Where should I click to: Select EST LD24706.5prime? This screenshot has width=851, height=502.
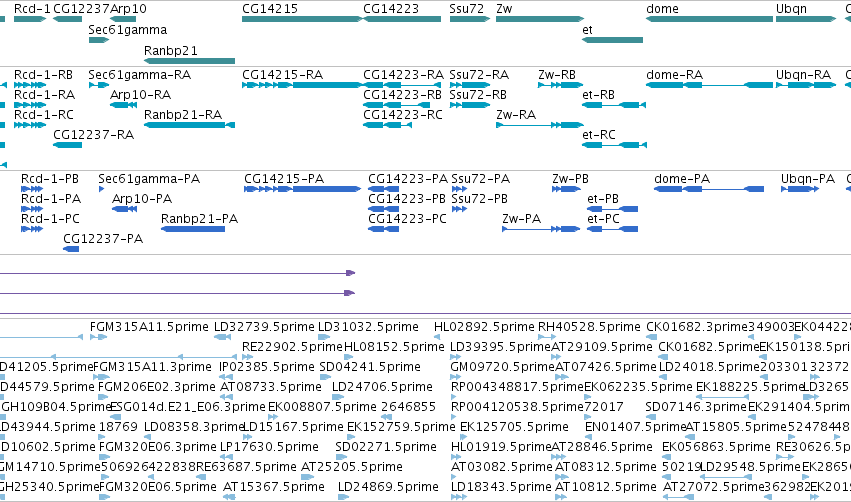(x=382, y=386)
